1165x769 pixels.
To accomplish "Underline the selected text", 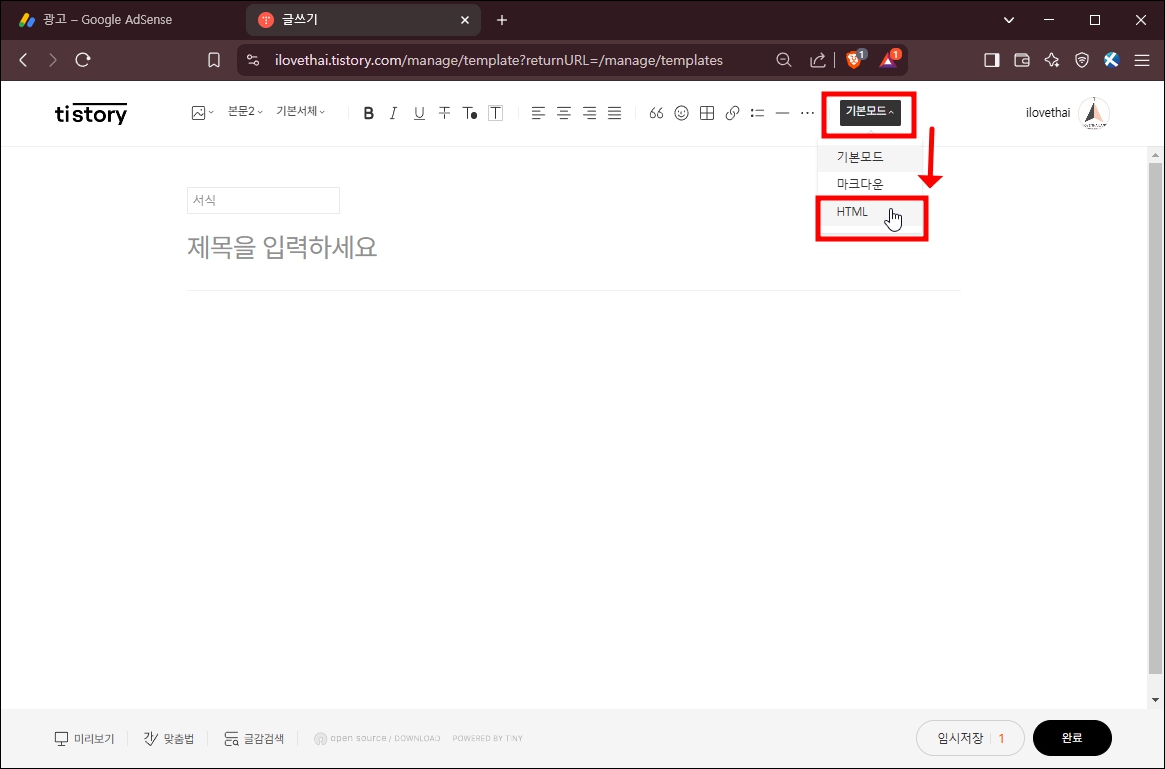I will coord(419,112).
